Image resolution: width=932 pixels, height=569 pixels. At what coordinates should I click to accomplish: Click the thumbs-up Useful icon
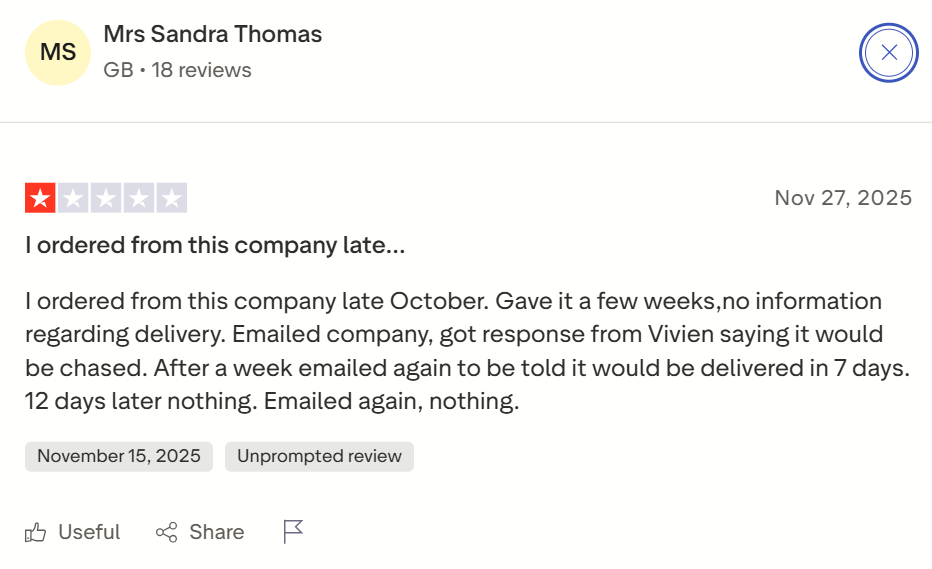coord(36,532)
